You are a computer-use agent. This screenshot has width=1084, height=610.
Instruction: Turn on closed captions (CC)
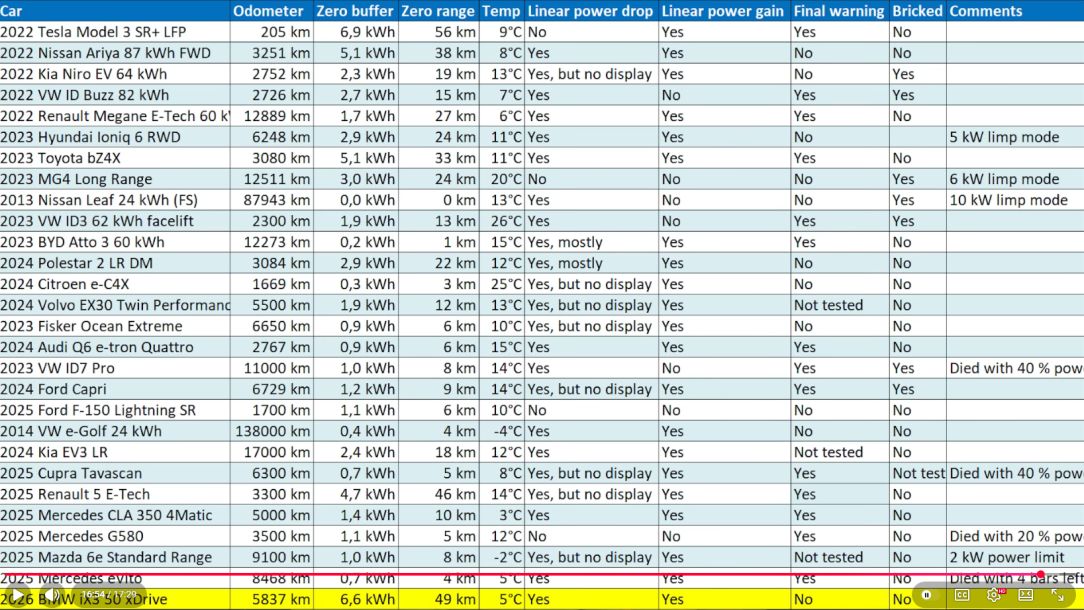(x=962, y=595)
